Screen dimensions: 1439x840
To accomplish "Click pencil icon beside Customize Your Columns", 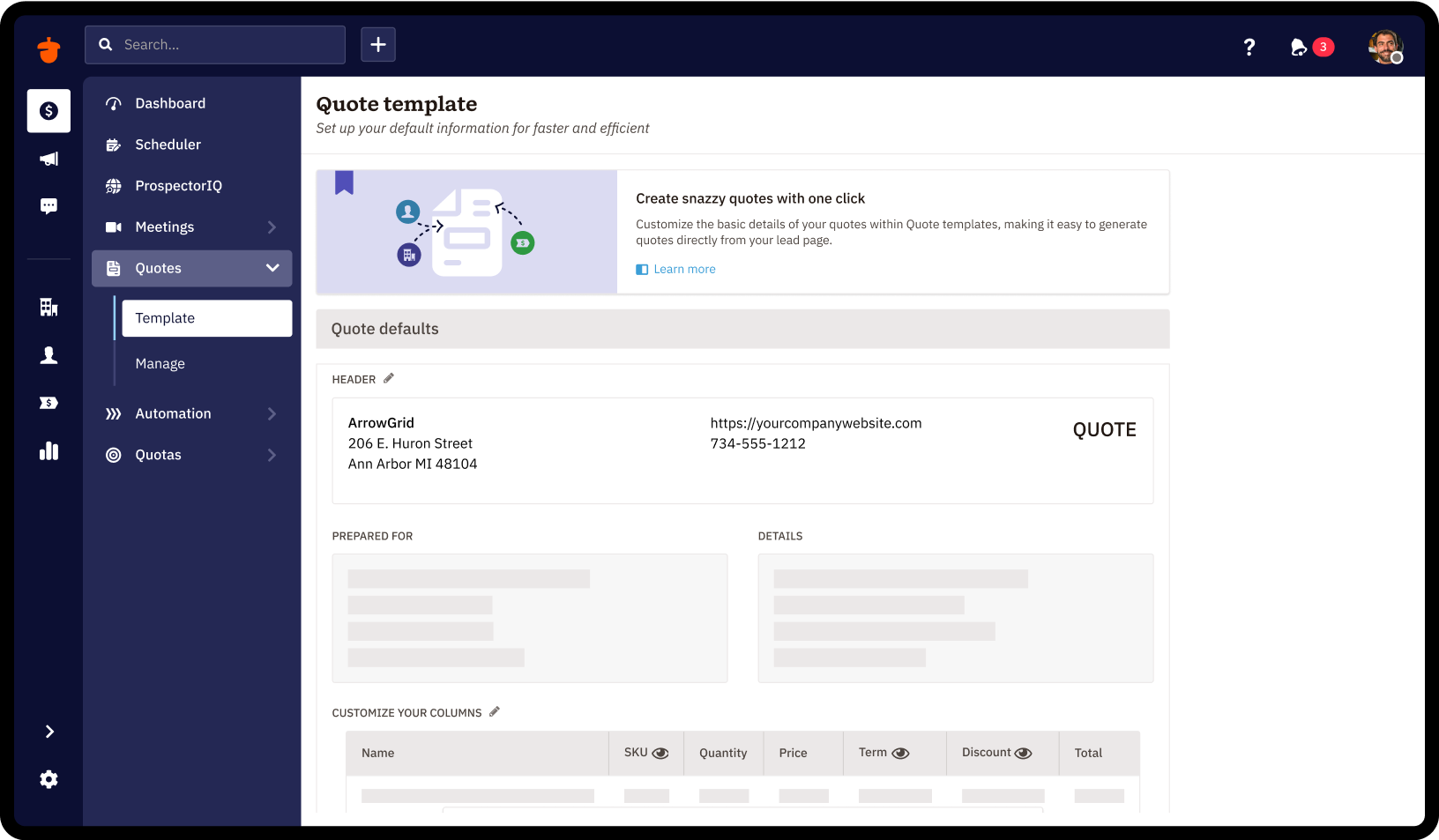I will 495,712.
